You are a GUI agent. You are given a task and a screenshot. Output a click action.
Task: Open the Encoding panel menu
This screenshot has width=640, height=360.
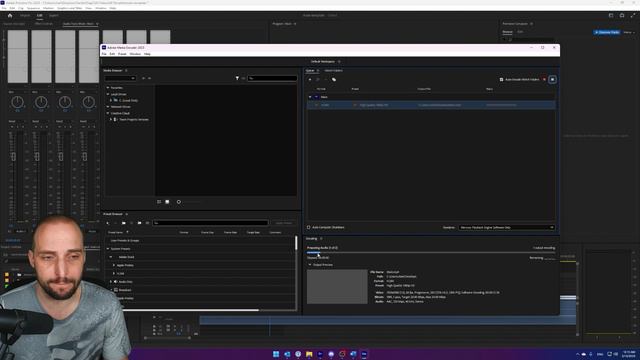point(321,238)
